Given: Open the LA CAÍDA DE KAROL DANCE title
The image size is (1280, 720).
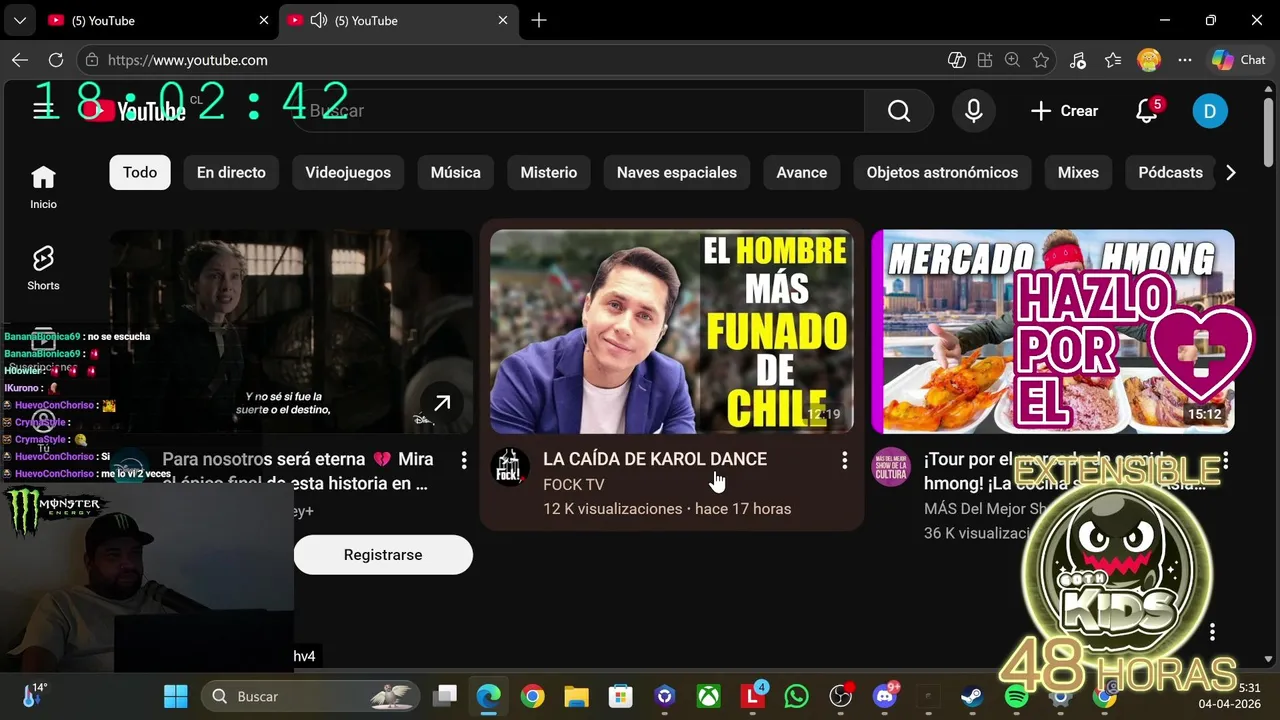Looking at the screenshot, I should (655, 459).
